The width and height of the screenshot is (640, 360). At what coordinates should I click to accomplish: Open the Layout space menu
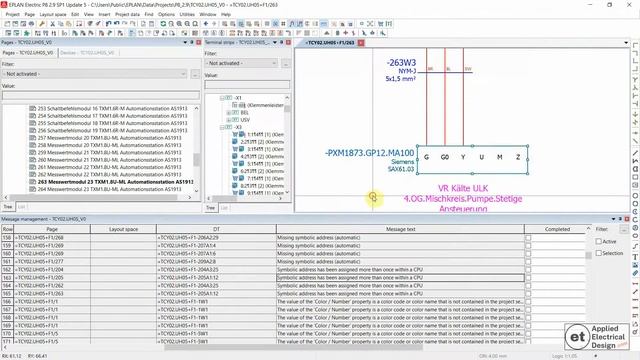coord(53,14)
